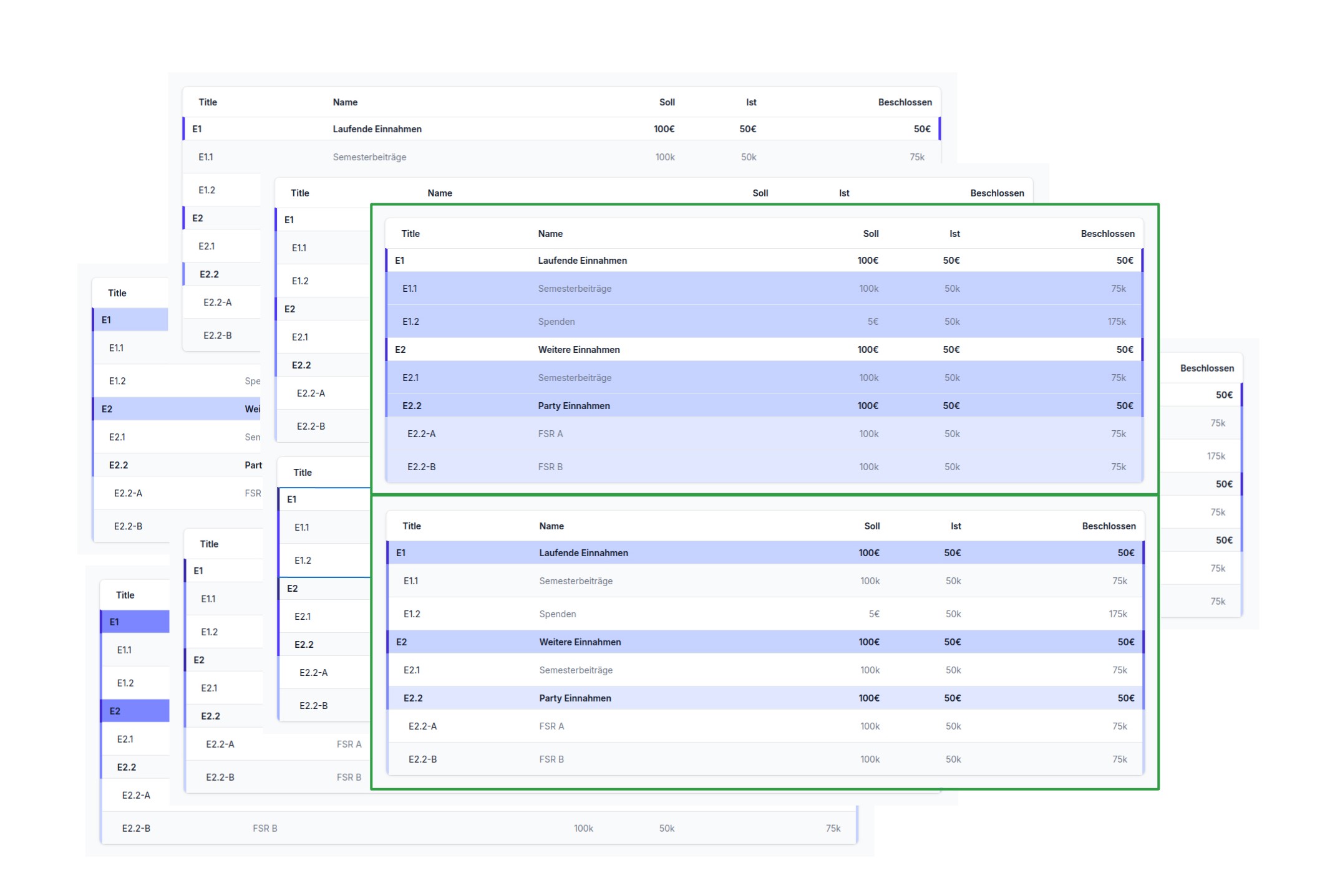Click Party Einnahmen in upper green-framed table

[x=573, y=406]
